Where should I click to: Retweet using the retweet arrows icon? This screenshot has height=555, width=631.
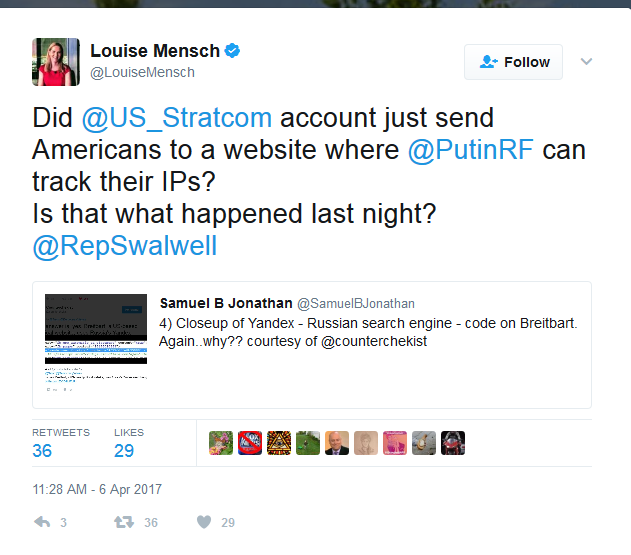coord(124,522)
